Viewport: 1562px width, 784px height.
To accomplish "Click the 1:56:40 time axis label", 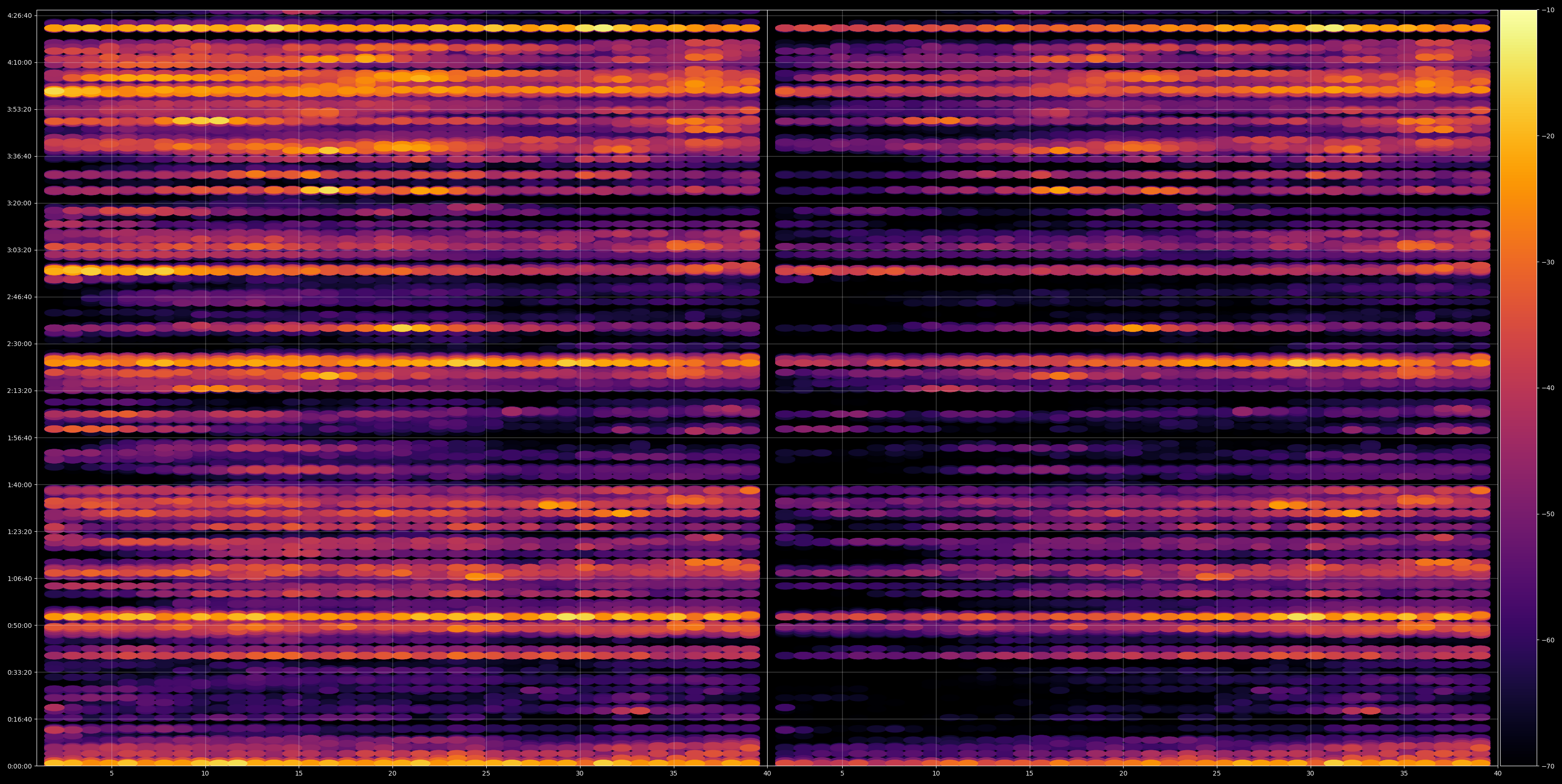I will (19, 438).
